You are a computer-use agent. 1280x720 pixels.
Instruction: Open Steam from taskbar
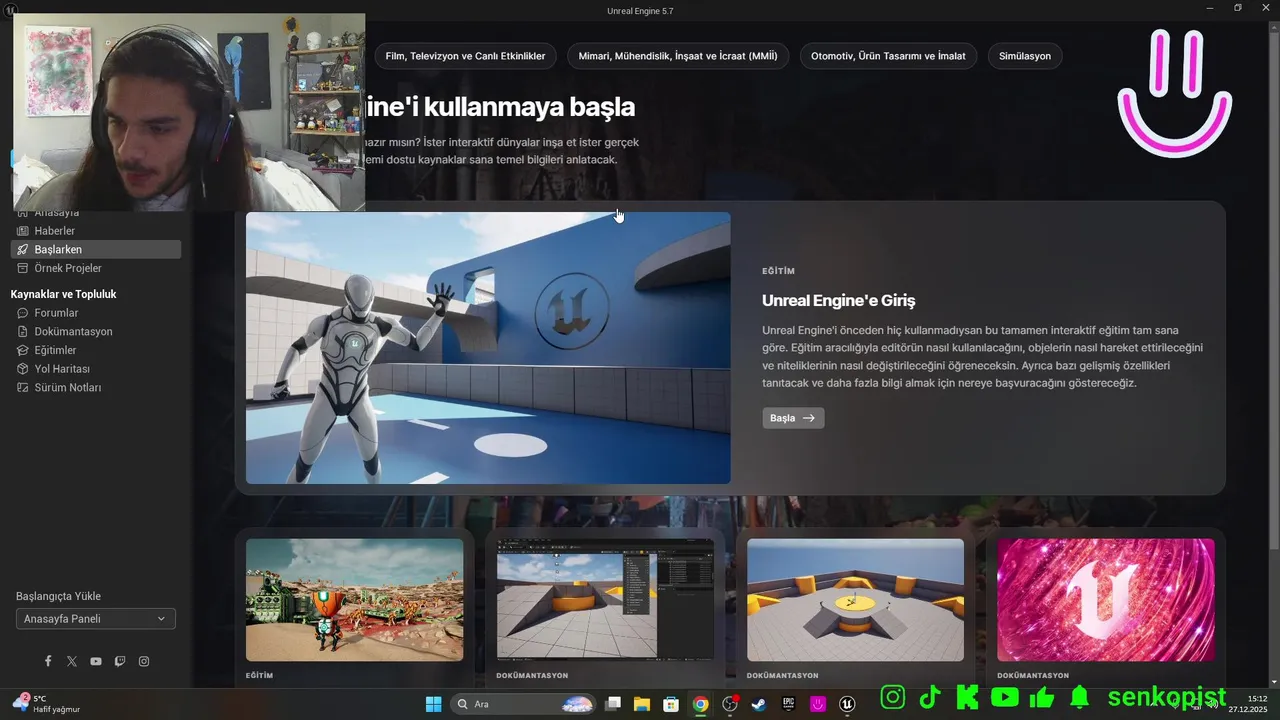tap(760, 704)
